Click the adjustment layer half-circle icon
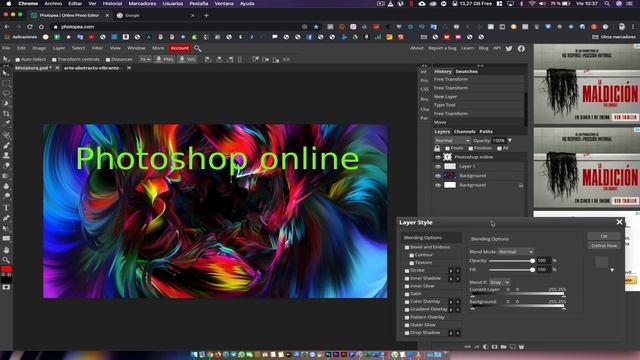 [485, 347]
